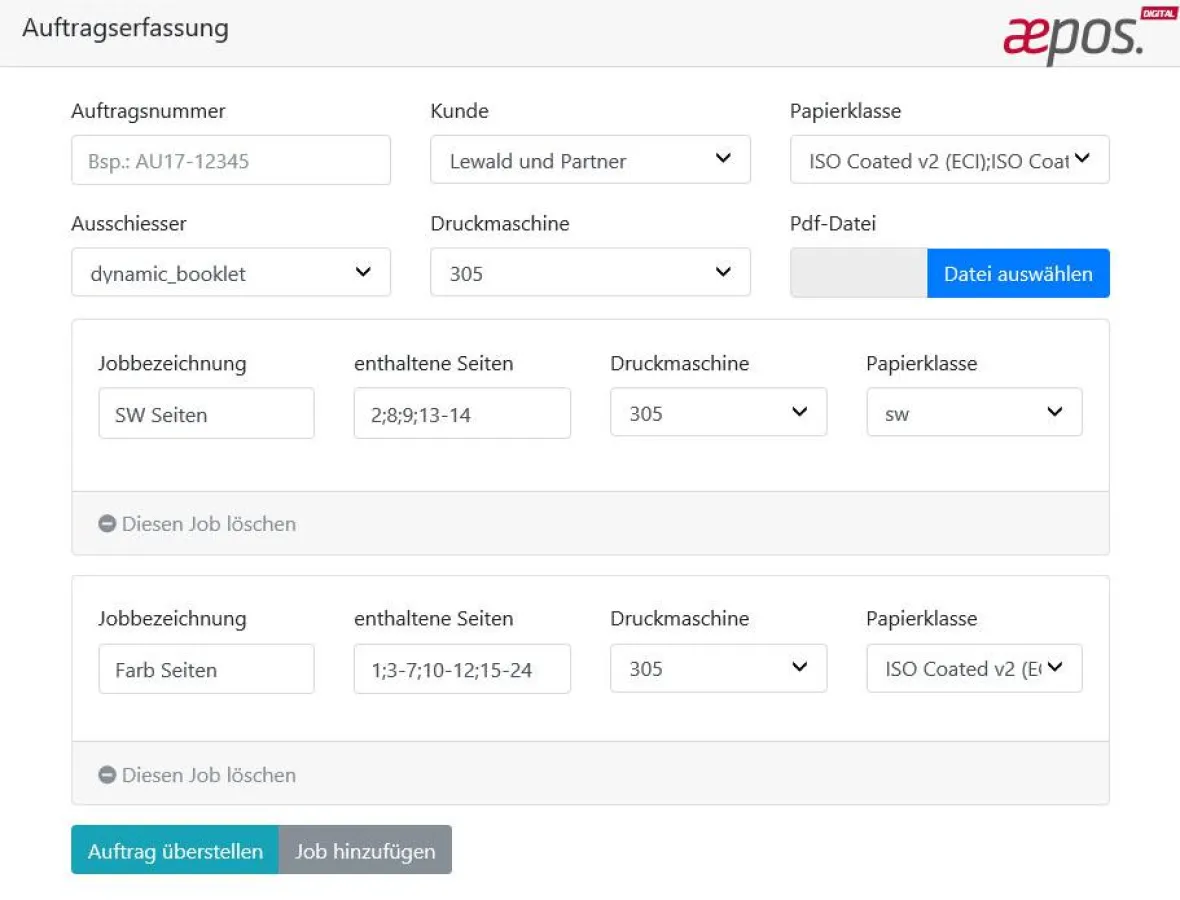Click the Jobbezeichnung field labeled 'Farb Seiten'

(206, 668)
